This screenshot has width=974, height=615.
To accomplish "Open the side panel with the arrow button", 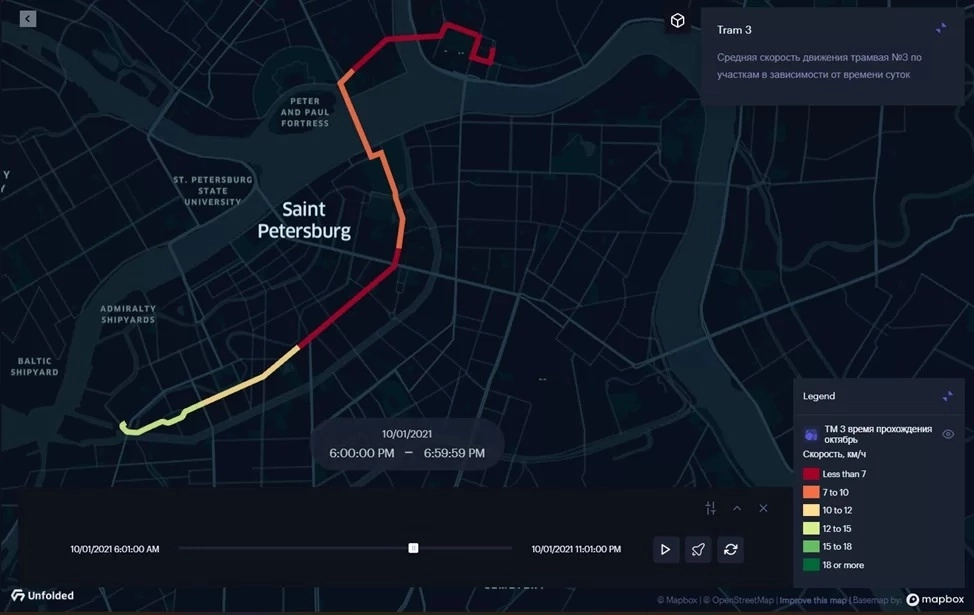I will [28, 19].
